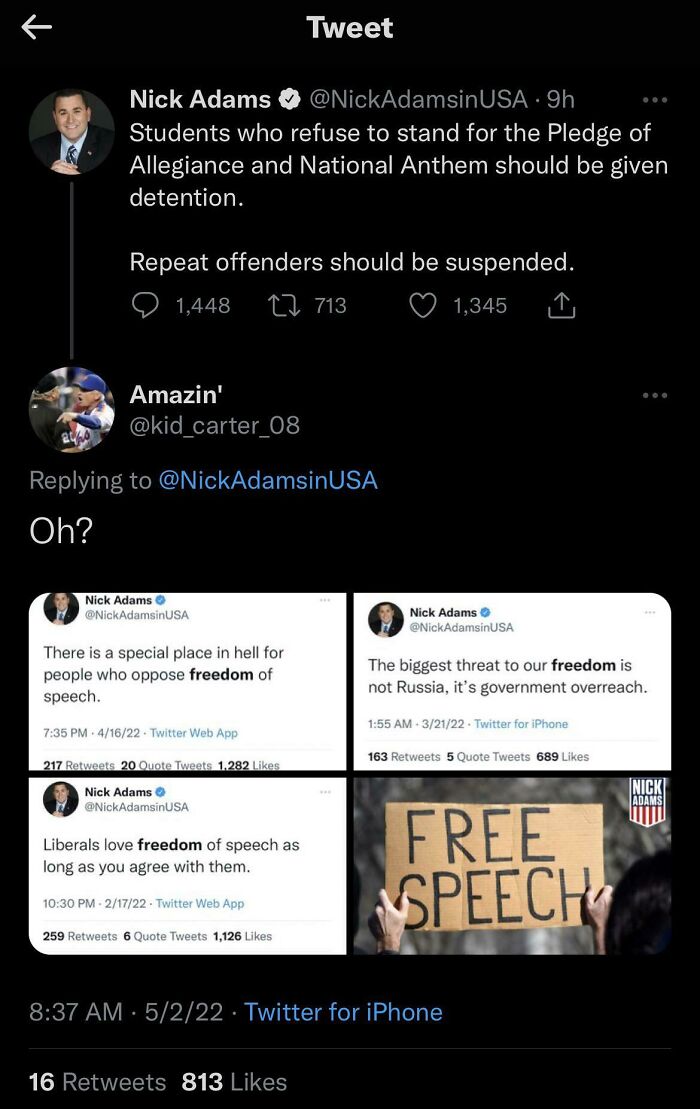Open the three-dot menu on Amazin's reply
Image resolution: width=700 pixels, height=1109 pixels.
[655, 395]
